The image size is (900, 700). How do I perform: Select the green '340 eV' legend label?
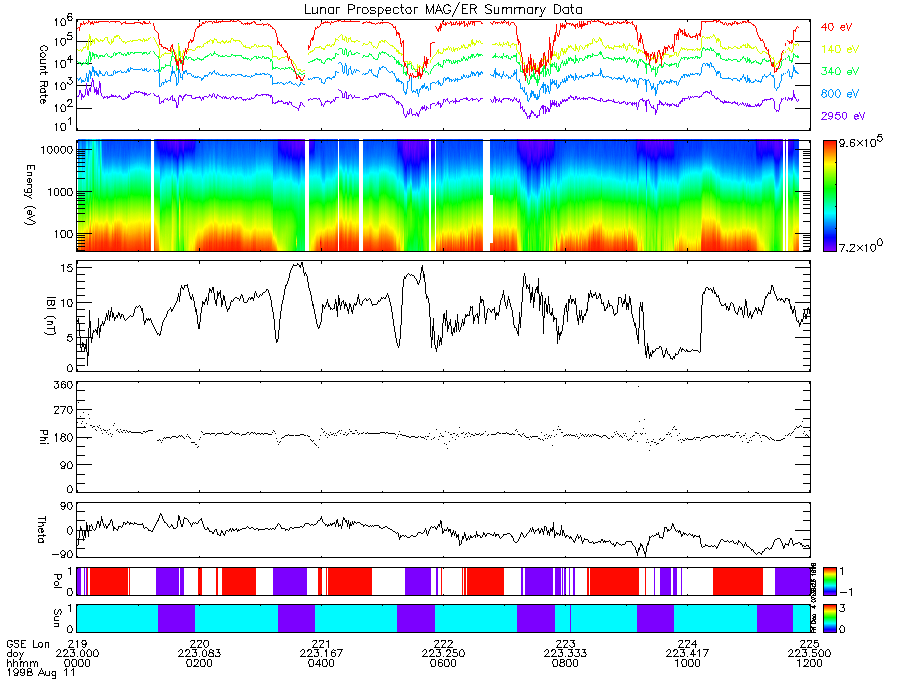point(840,71)
